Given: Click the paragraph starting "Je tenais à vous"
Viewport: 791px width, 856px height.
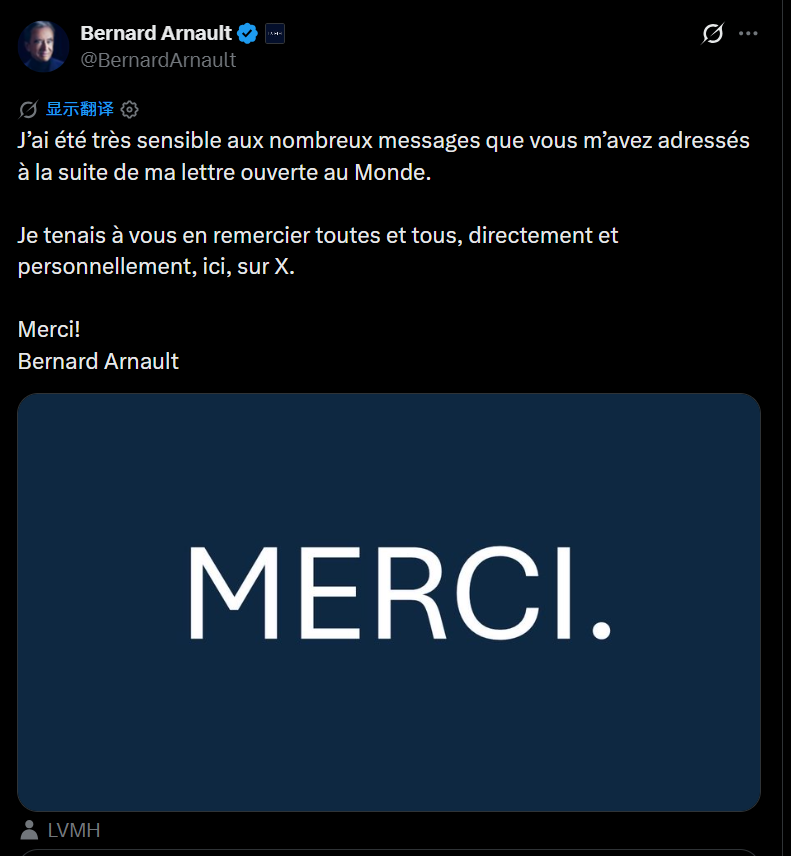Looking at the screenshot, I should tap(318, 251).
